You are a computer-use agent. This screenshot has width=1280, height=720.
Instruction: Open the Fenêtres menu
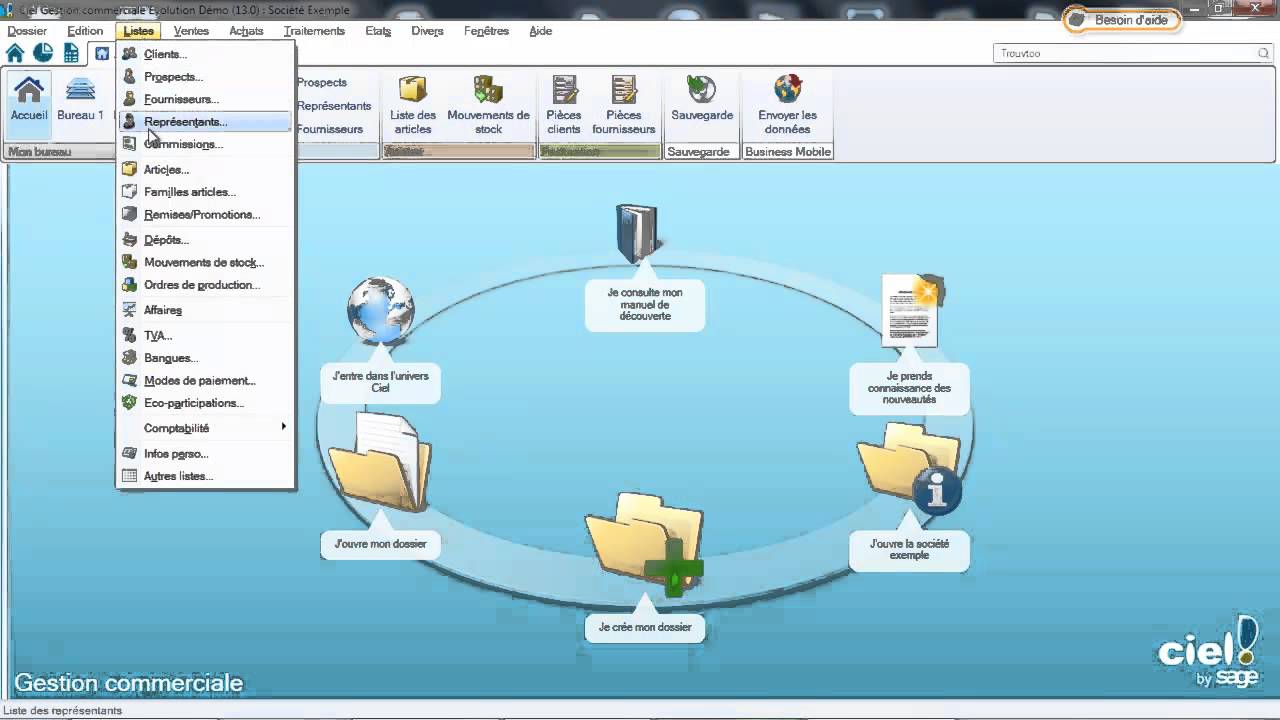tap(486, 31)
